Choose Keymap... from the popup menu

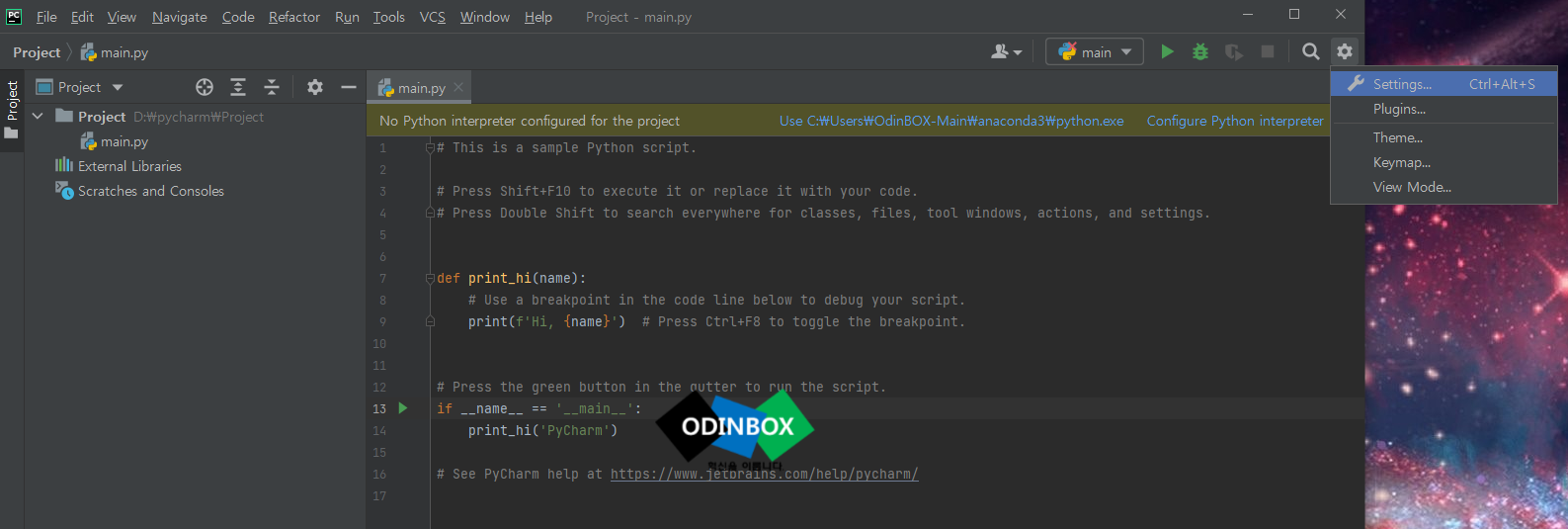coord(1444,162)
